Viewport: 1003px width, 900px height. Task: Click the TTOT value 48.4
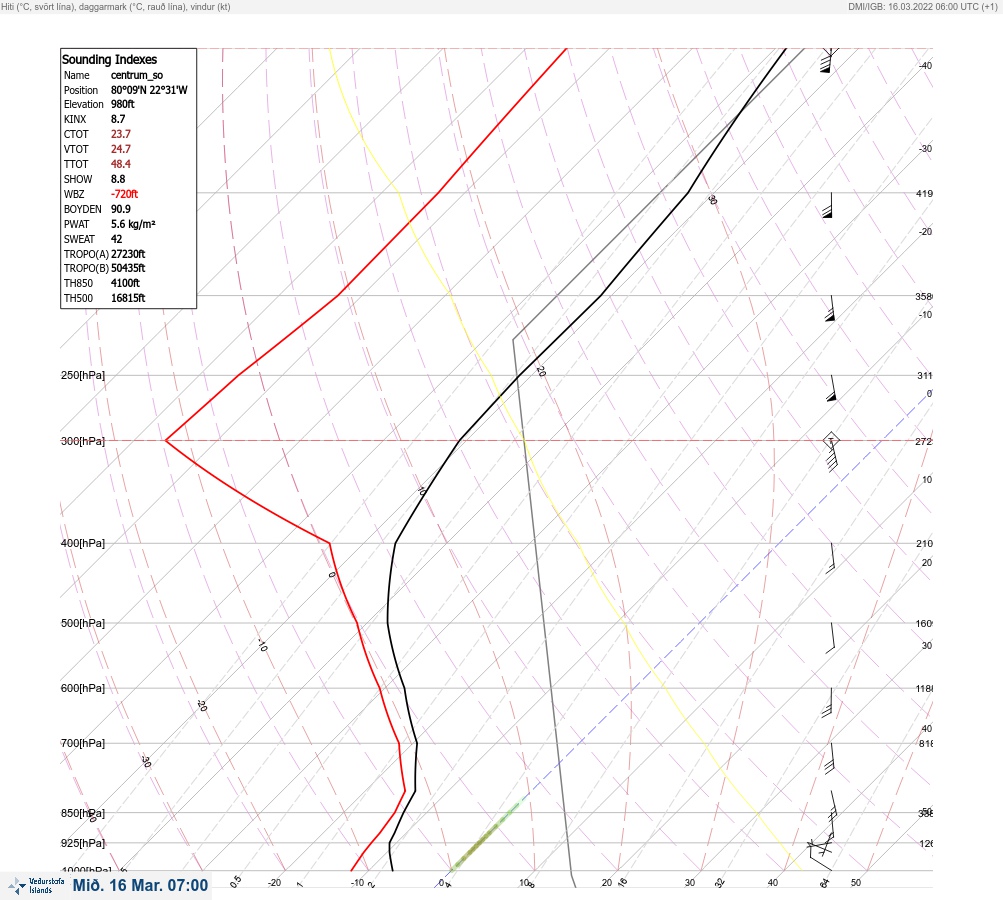tap(120, 164)
